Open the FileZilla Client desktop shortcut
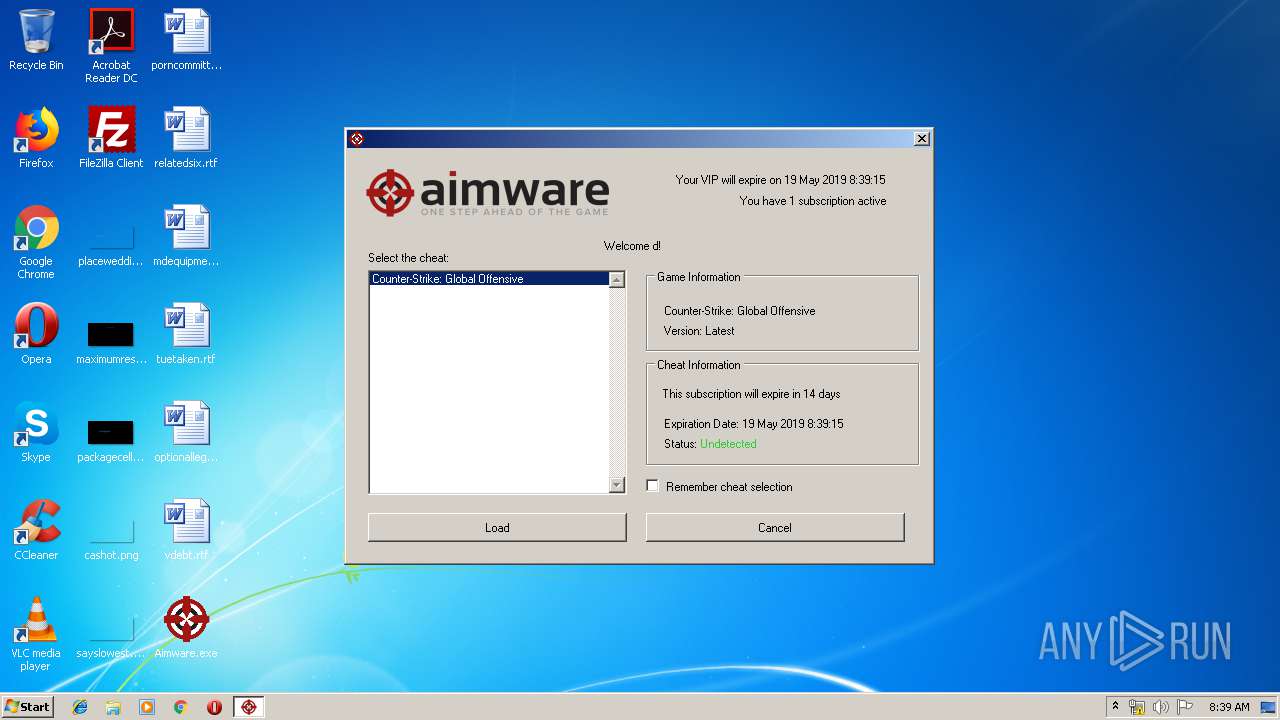 111,138
